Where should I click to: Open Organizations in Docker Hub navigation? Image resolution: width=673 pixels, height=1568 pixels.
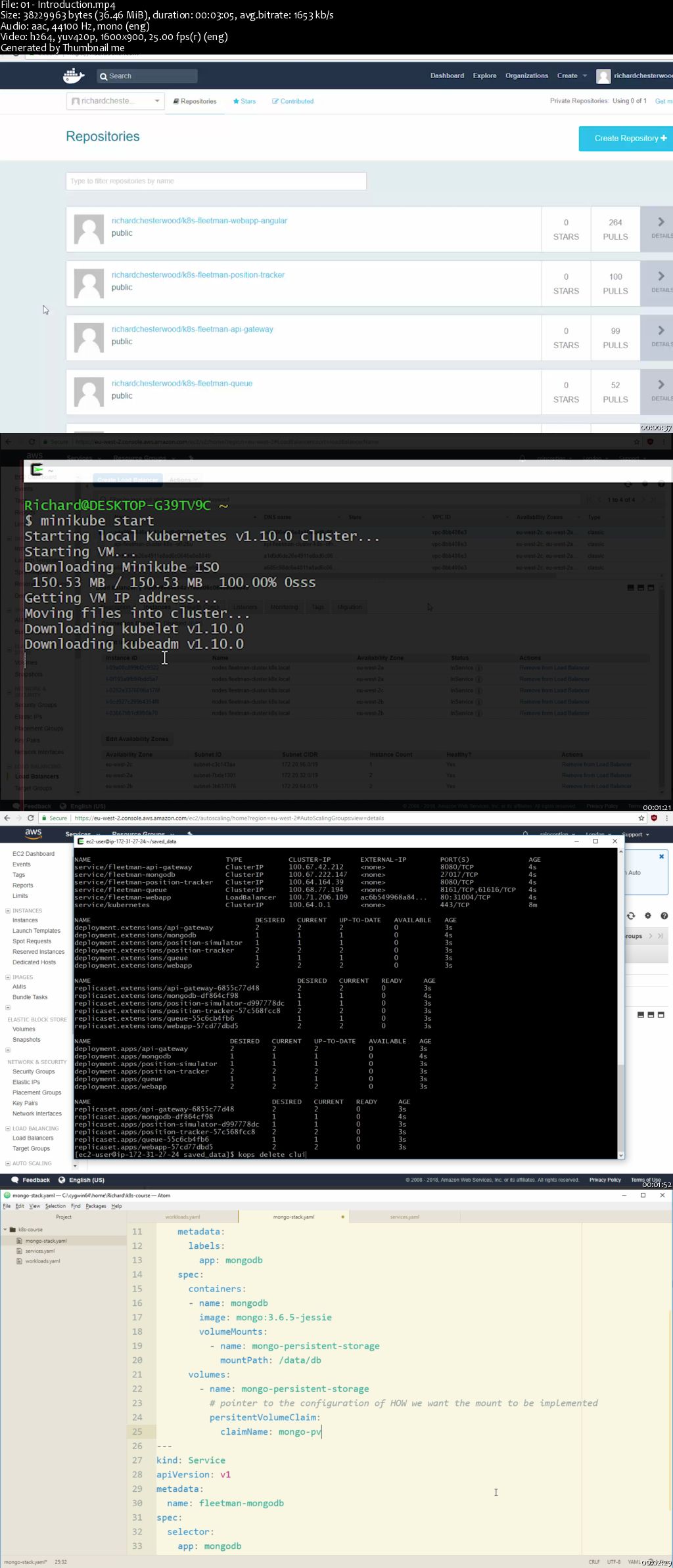click(526, 76)
